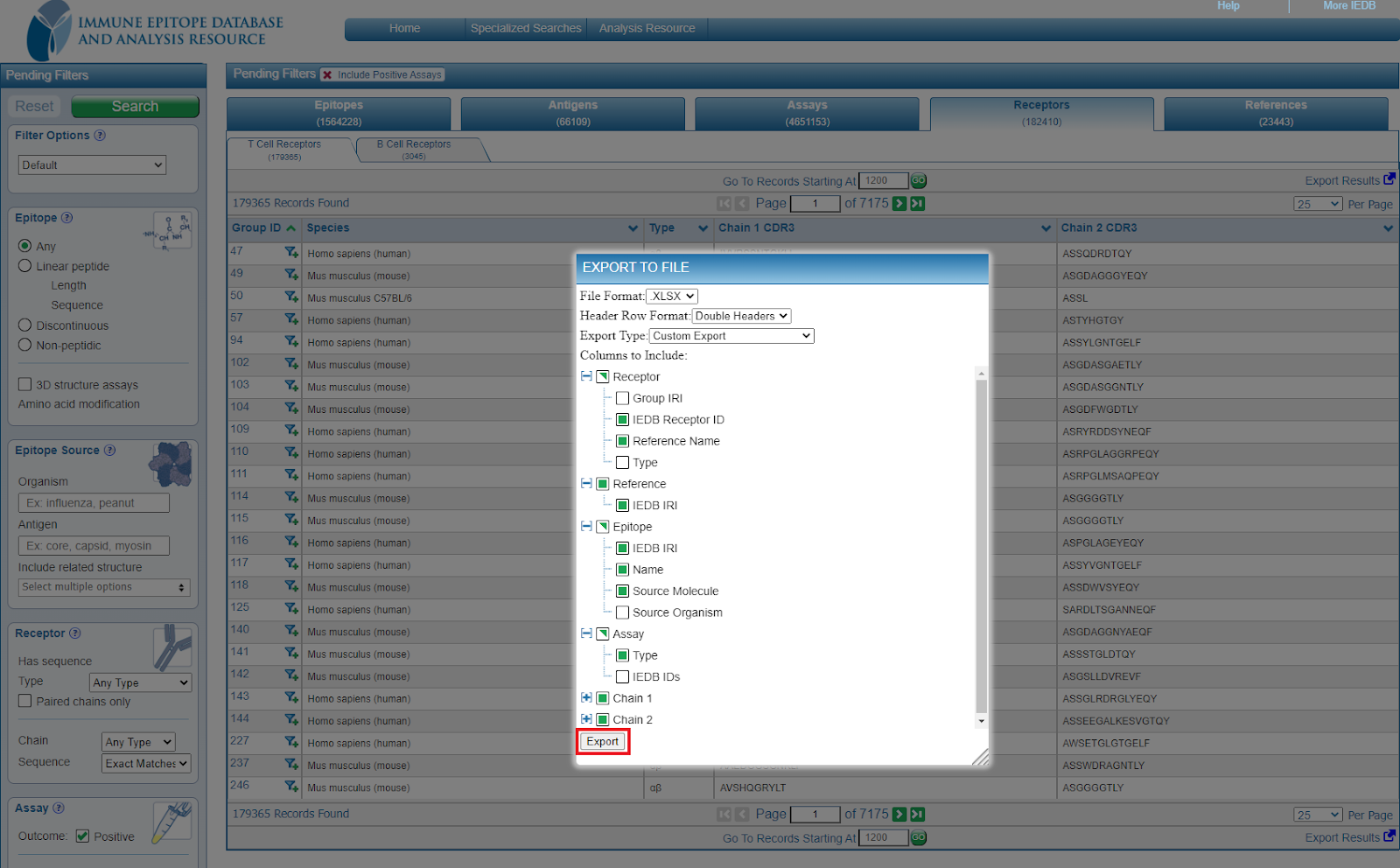The height and width of the screenshot is (868, 1400).
Task: Jump to last page using bottom pagination
Action: [917, 815]
